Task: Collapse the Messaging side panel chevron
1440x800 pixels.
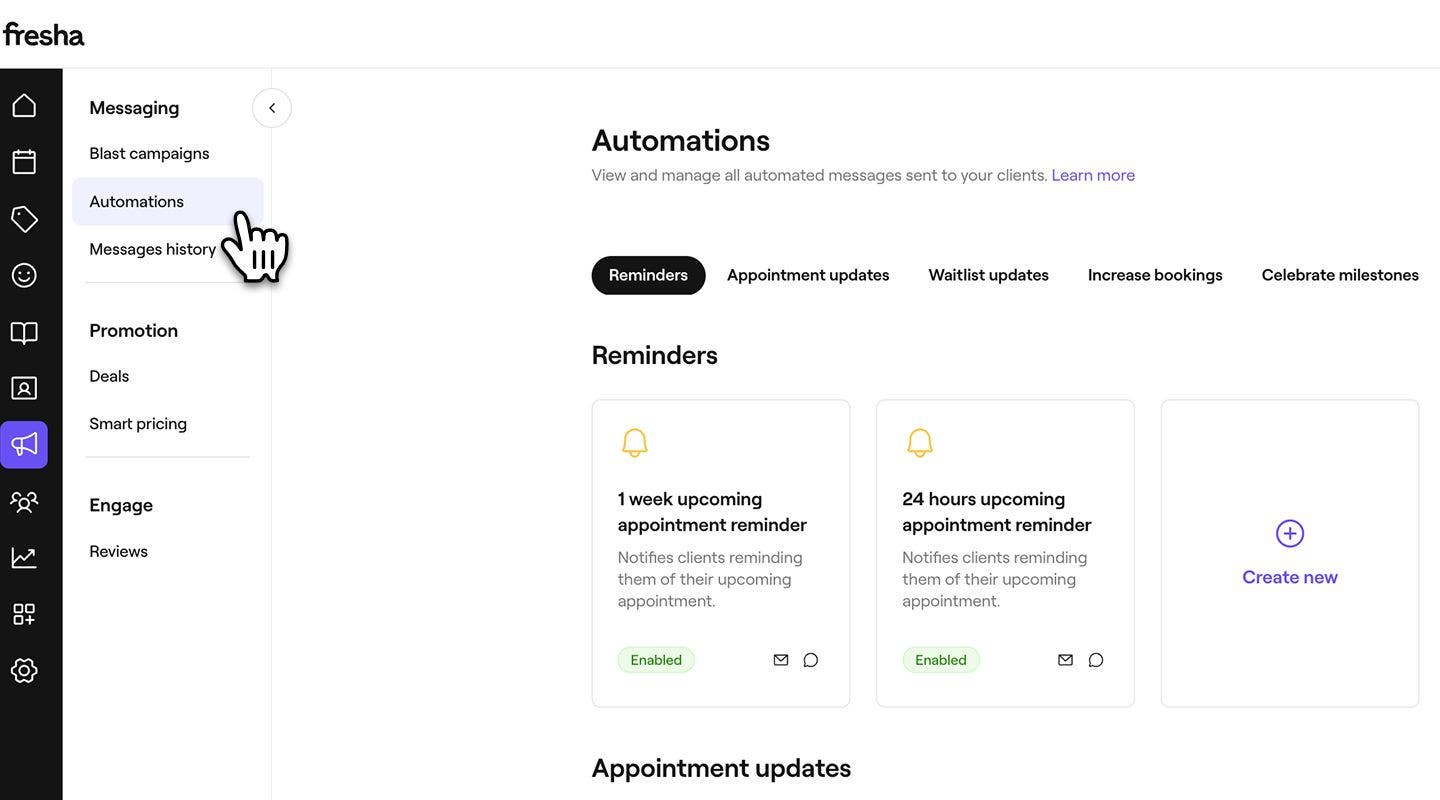Action: (x=272, y=108)
